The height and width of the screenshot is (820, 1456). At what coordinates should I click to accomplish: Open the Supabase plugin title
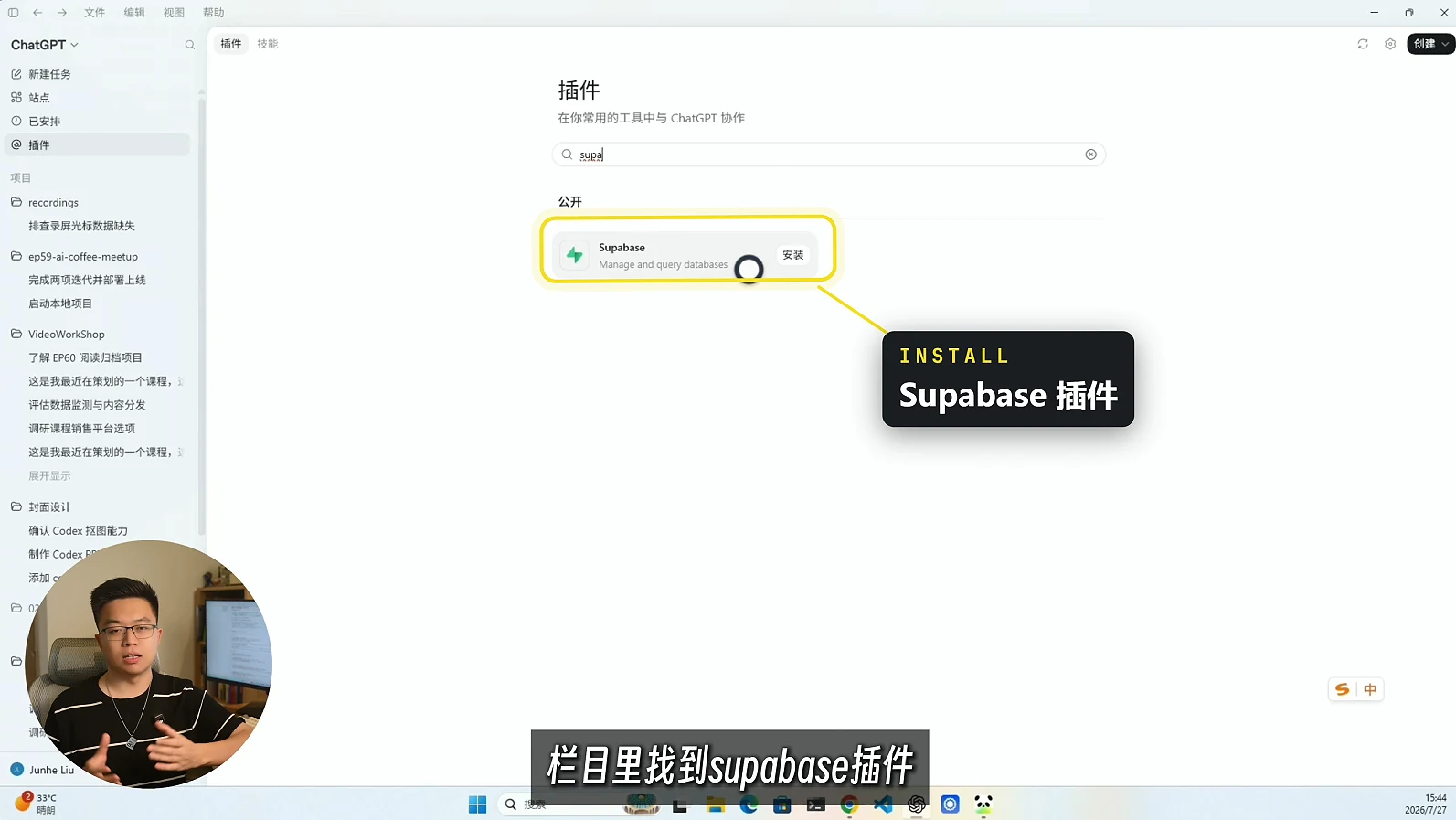point(622,248)
